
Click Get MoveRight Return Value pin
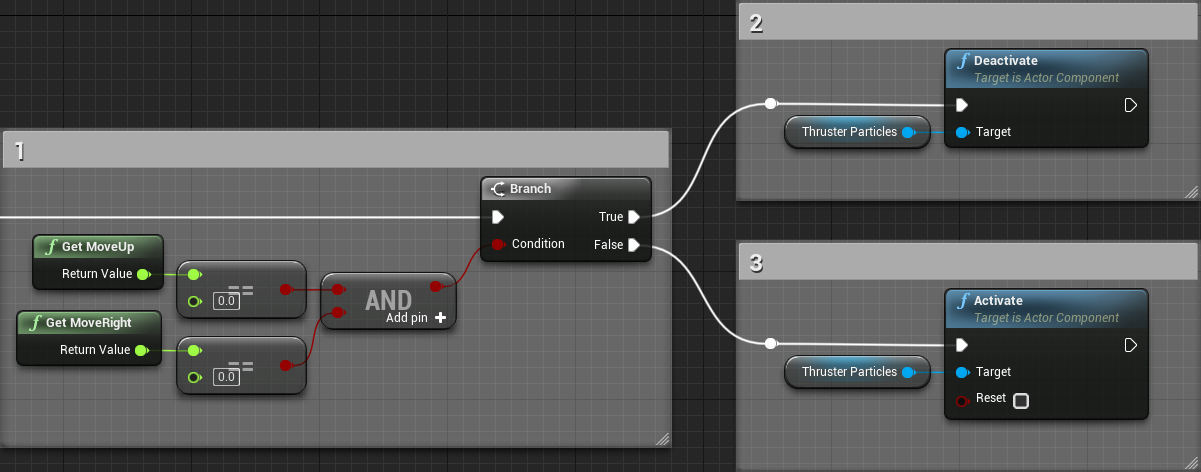(x=142, y=350)
